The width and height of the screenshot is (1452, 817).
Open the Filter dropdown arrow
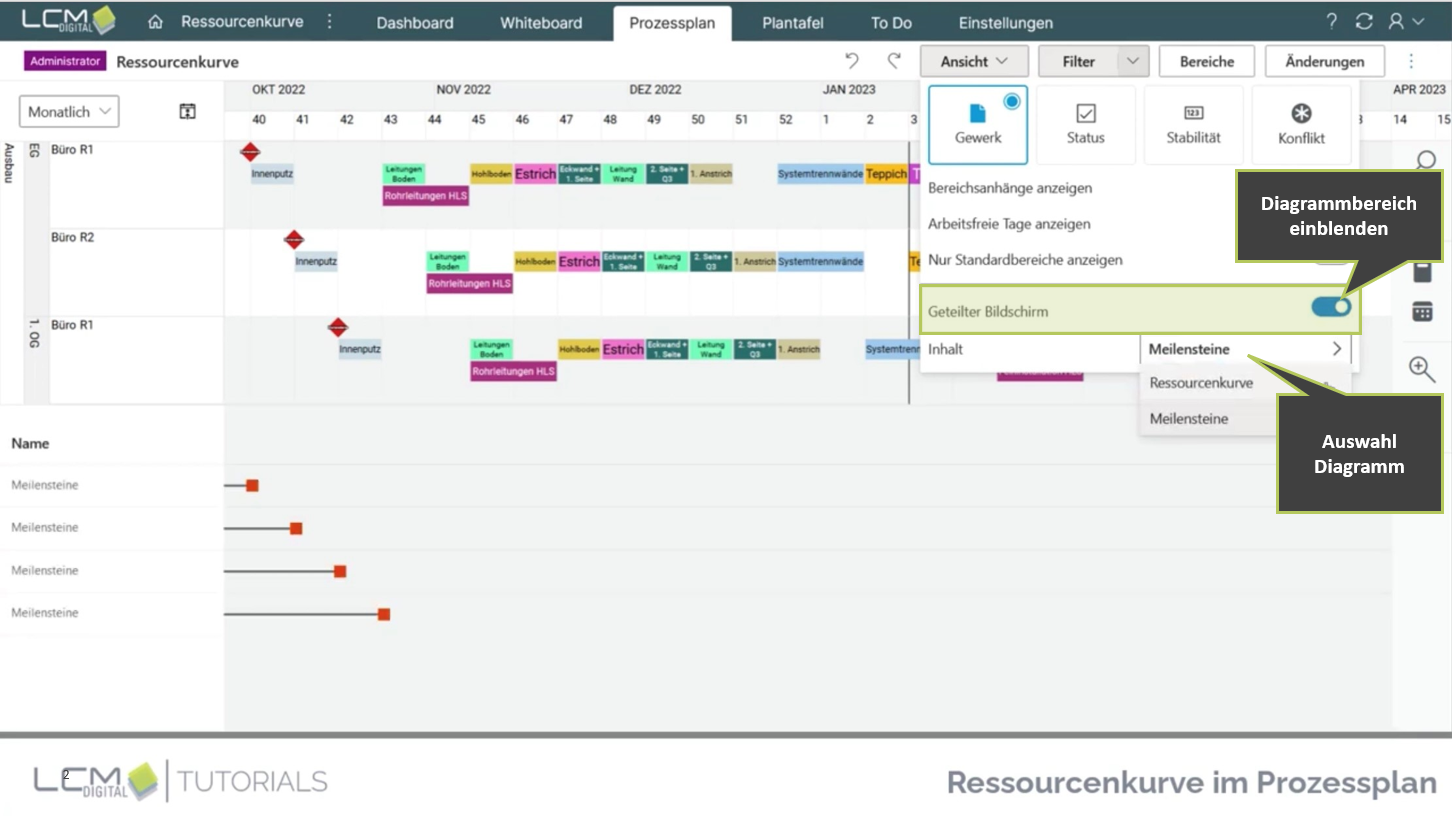point(1132,61)
